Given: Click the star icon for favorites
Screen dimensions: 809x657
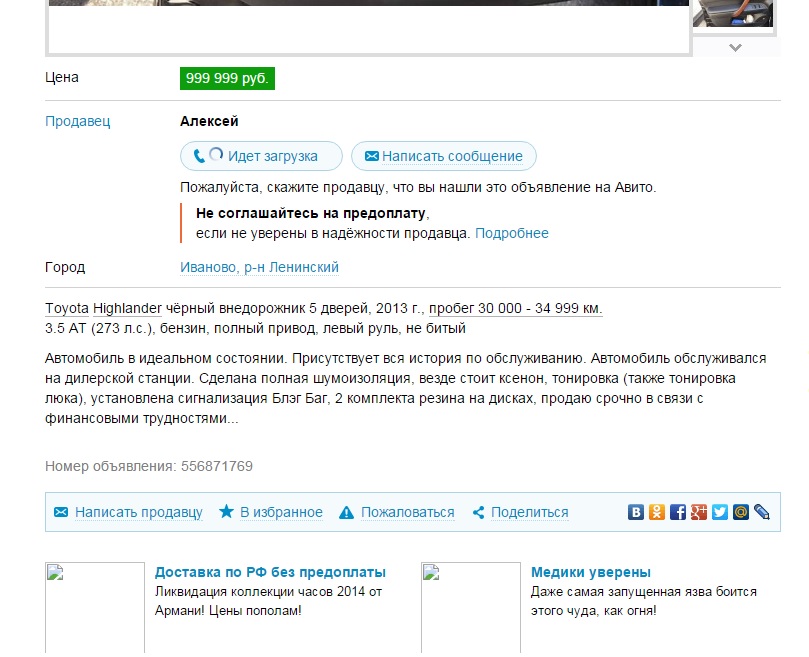Looking at the screenshot, I should 226,511.
